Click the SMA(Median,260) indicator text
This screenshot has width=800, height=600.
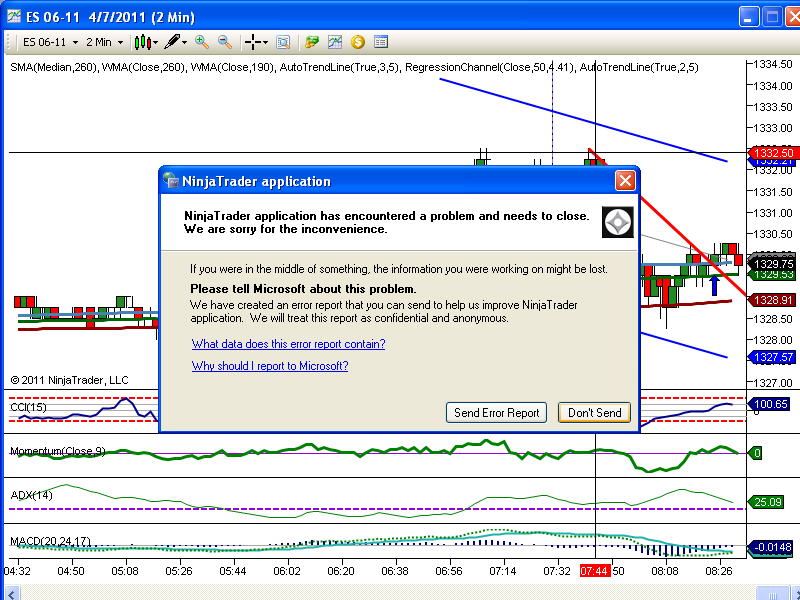tap(53, 67)
